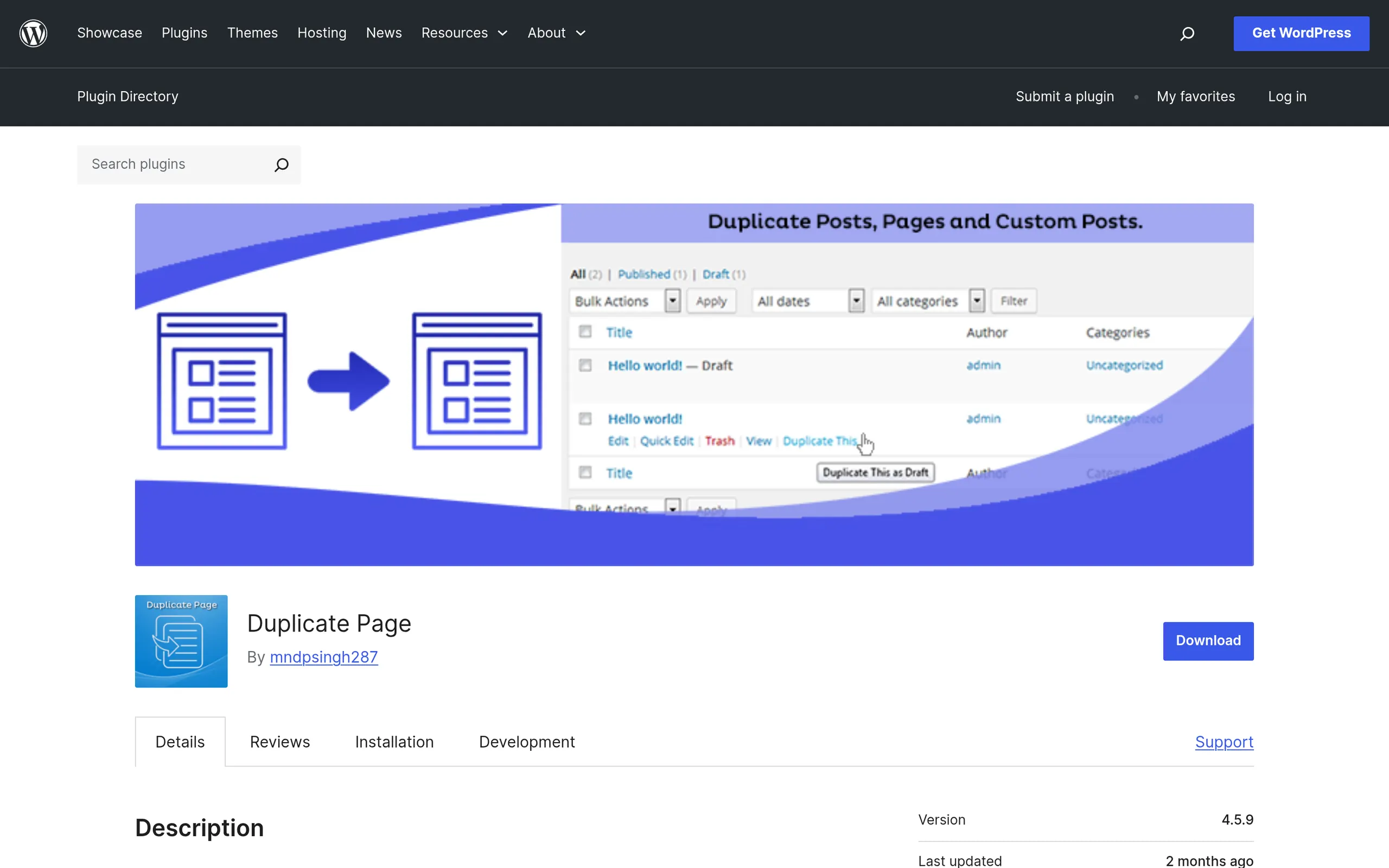Click the Last updated label
This screenshot has width=1389, height=868.
960,860
